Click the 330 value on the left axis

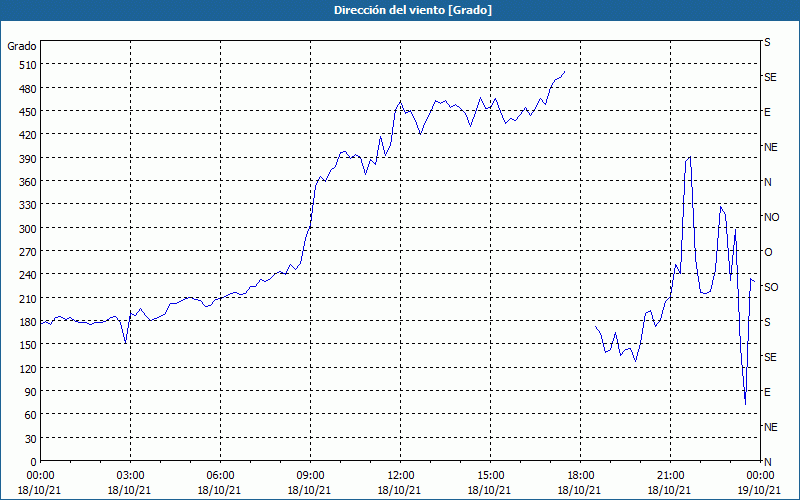(x=28, y=205)
